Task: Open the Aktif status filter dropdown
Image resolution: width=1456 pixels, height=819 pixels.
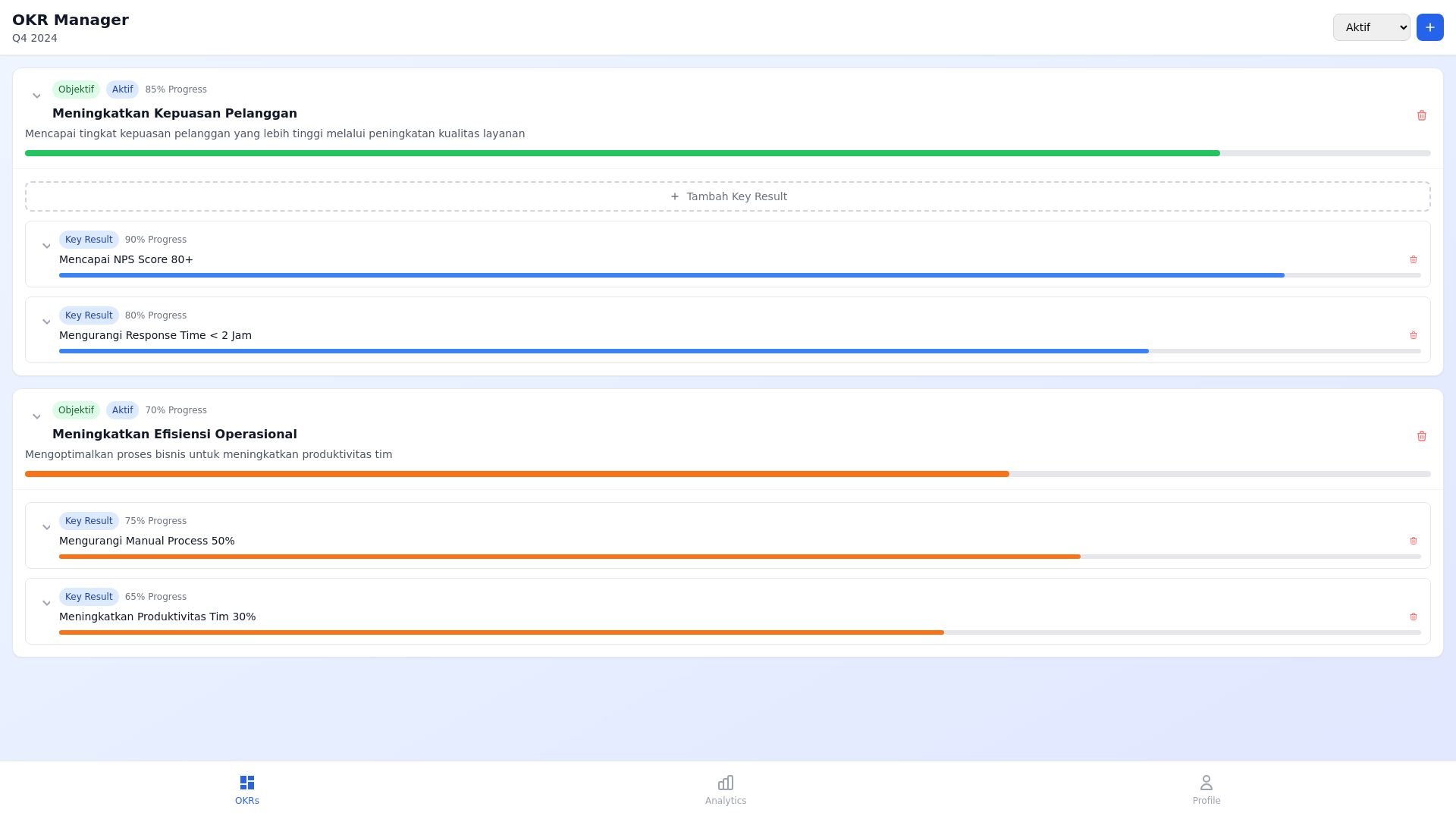Action: tap(1371, 27)
